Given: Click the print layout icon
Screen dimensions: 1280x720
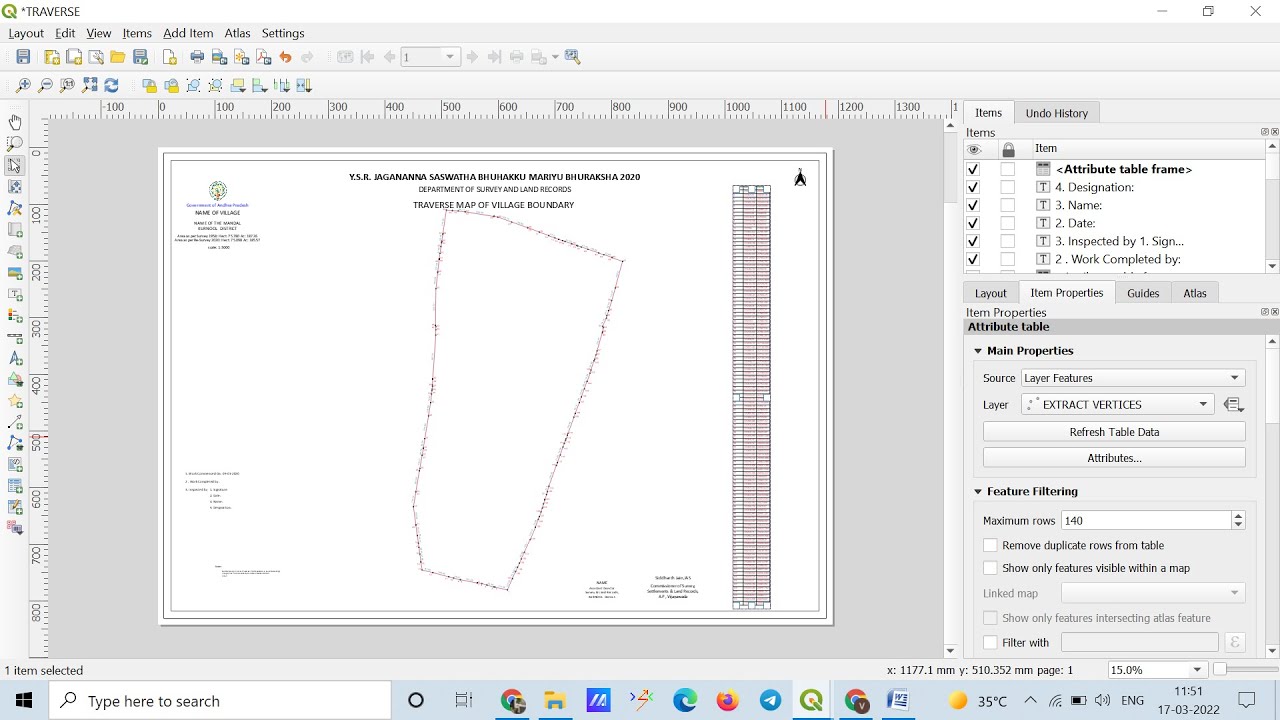Looking at the screenshot, I should [197, 57].
